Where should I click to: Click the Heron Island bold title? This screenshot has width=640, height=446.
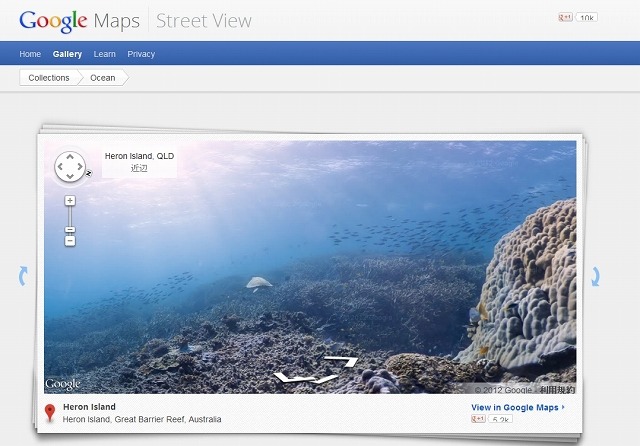[x=89, y=406]
